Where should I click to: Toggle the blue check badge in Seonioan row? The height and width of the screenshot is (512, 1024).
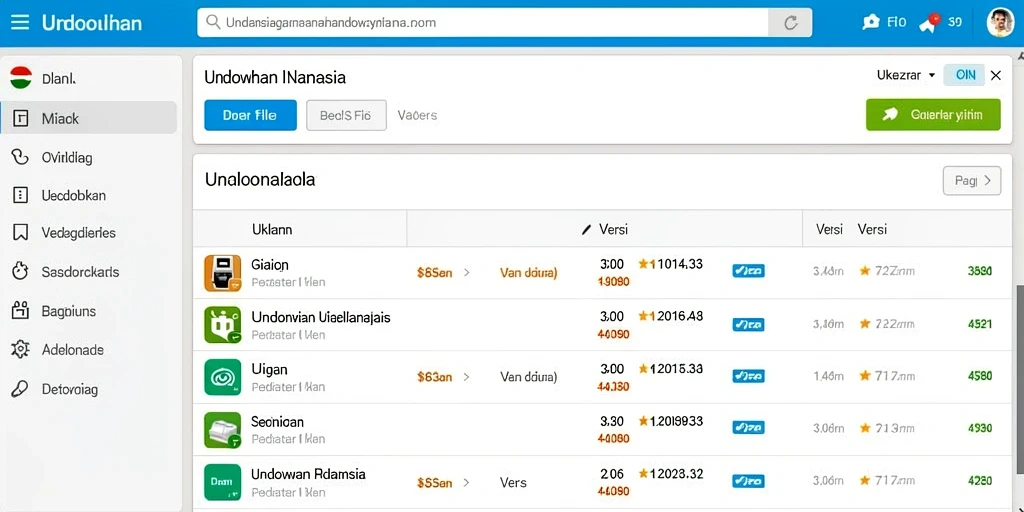(748, 428)
